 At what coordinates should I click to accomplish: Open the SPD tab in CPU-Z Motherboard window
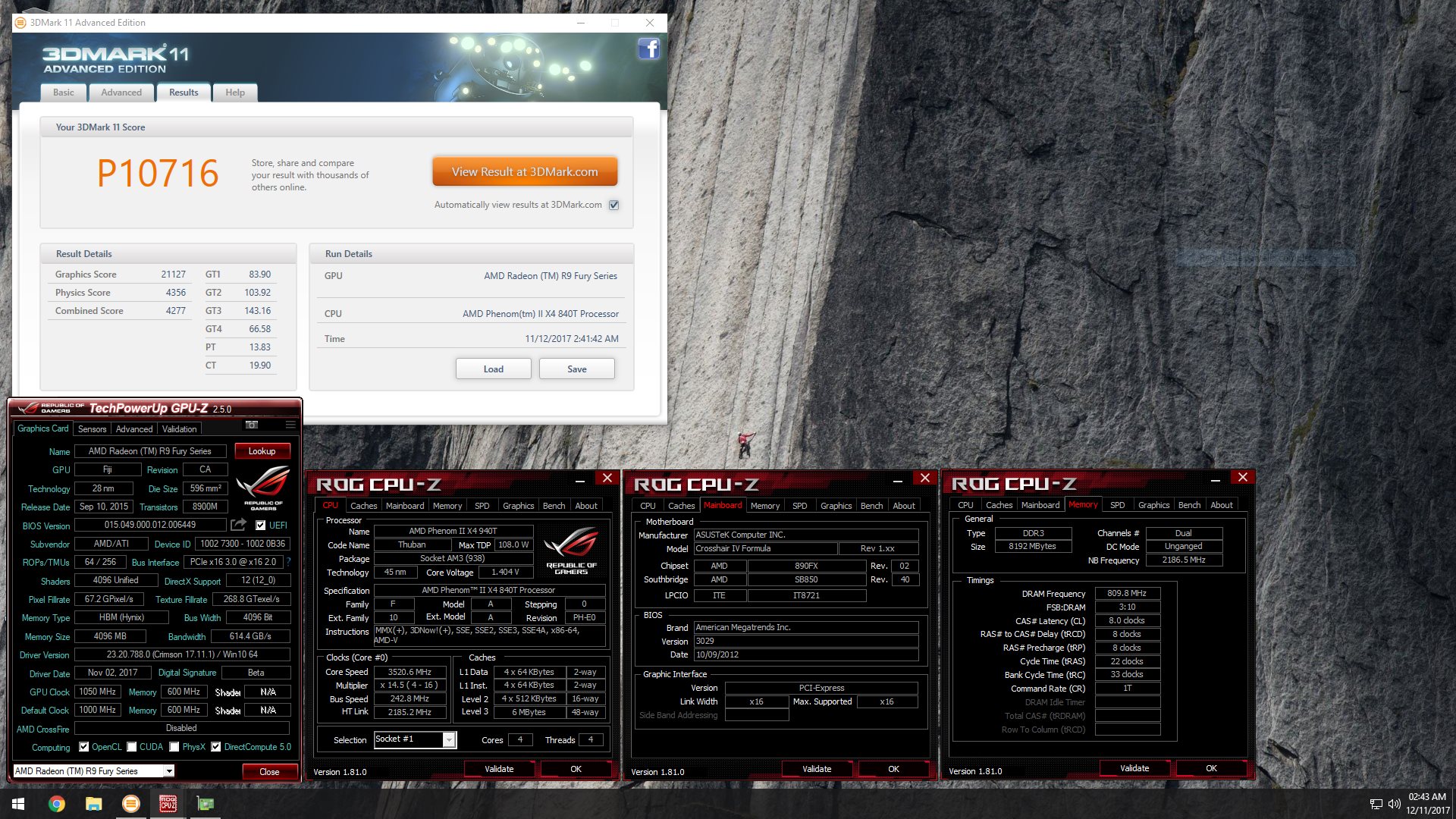[x=800, y=506]
